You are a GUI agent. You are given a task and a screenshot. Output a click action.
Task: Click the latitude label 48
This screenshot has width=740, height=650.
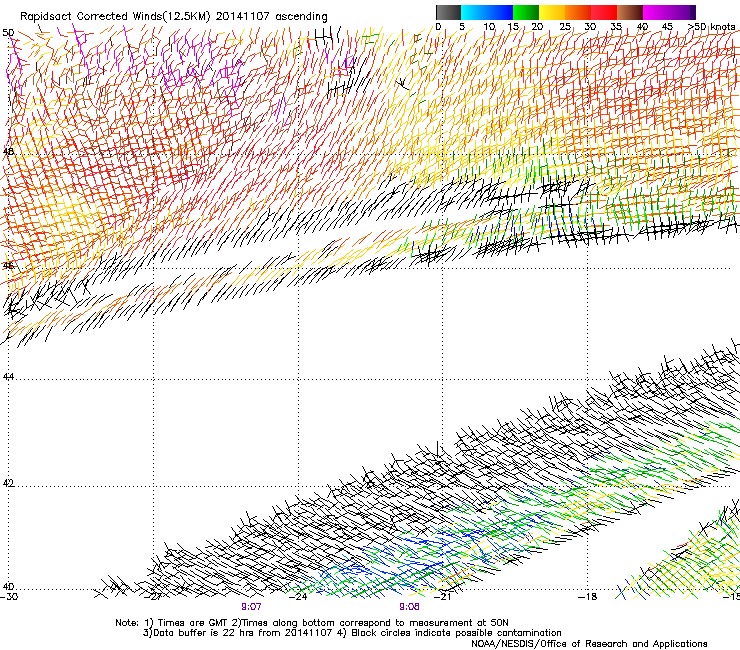pos(8,152)
